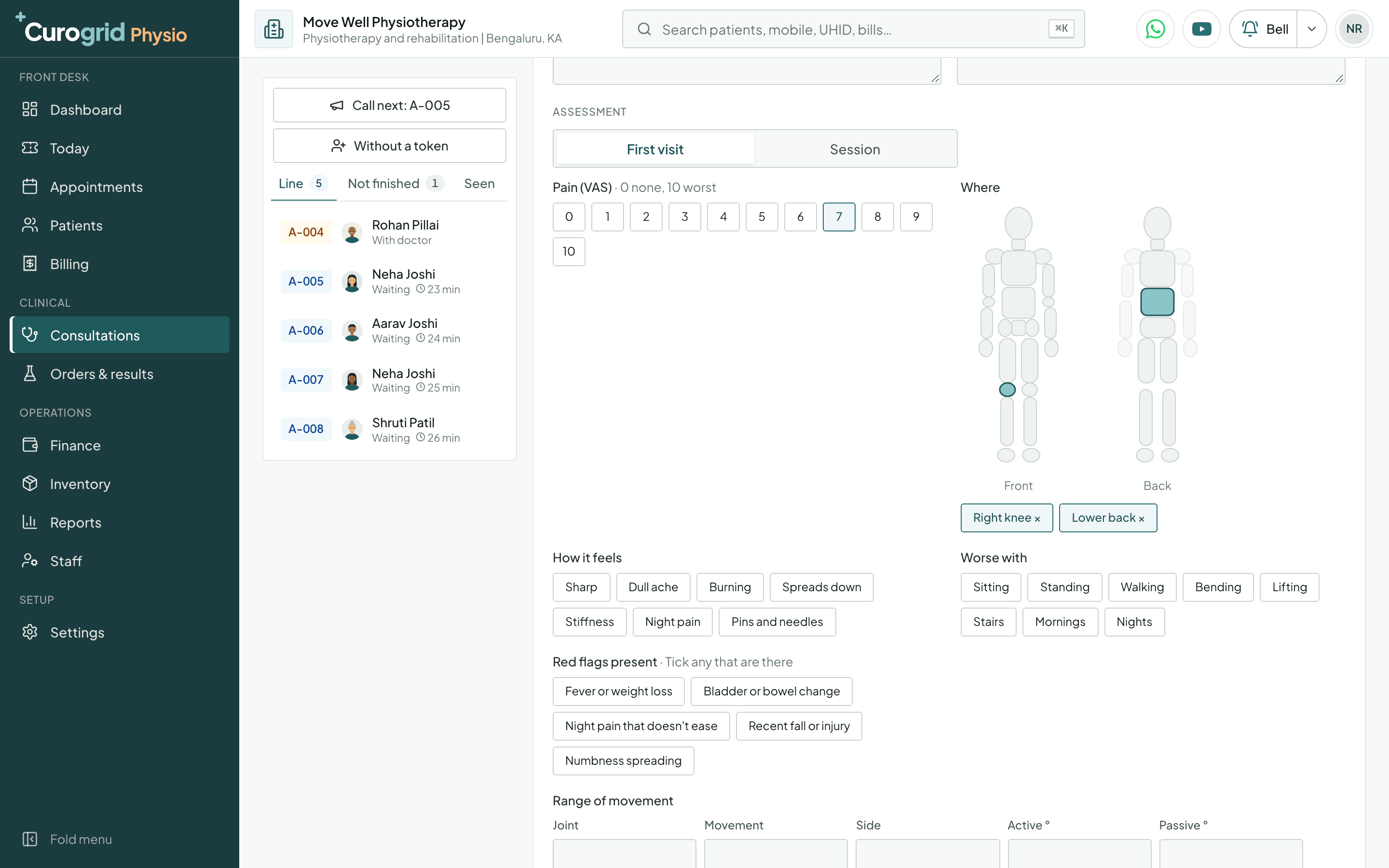Open the YouTube video help icon
1389x868 pixels.
pyautogui.click(x=1201, y=29)
